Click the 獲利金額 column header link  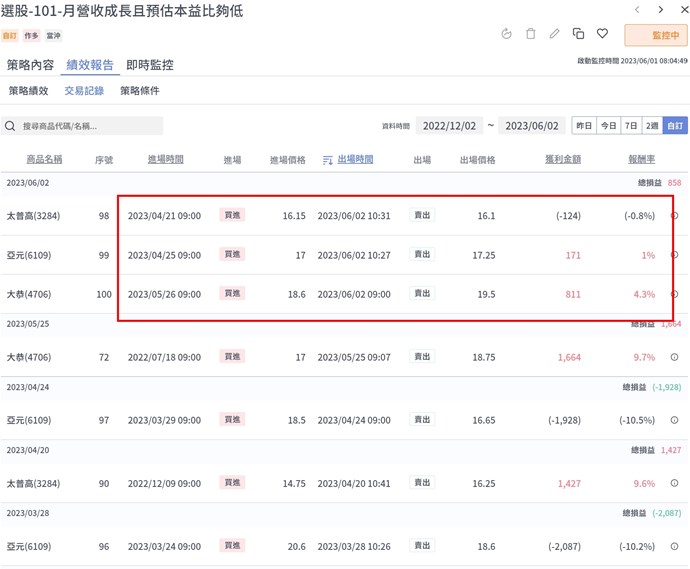tap(563, 160)
